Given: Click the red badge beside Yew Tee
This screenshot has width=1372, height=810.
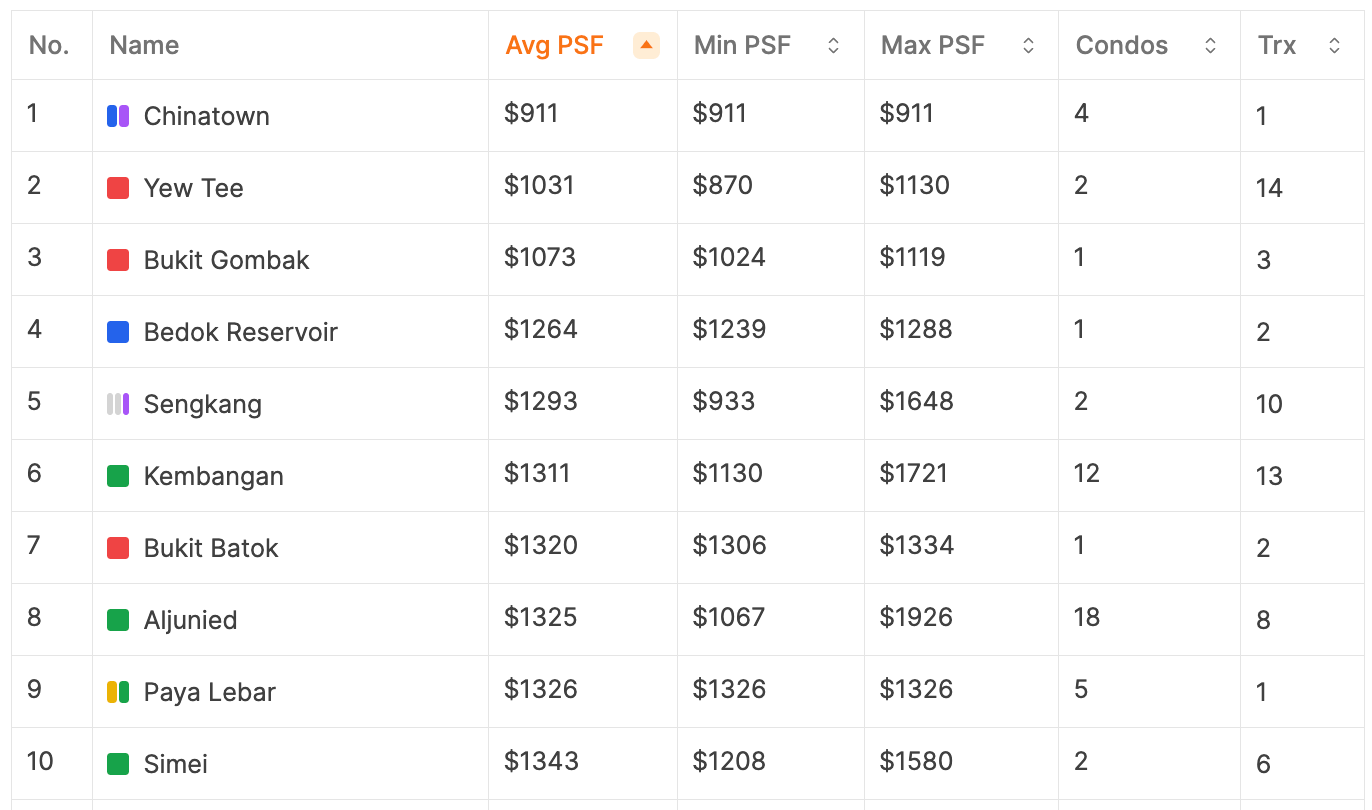Looking at the screenshot, I should point(118,188).
